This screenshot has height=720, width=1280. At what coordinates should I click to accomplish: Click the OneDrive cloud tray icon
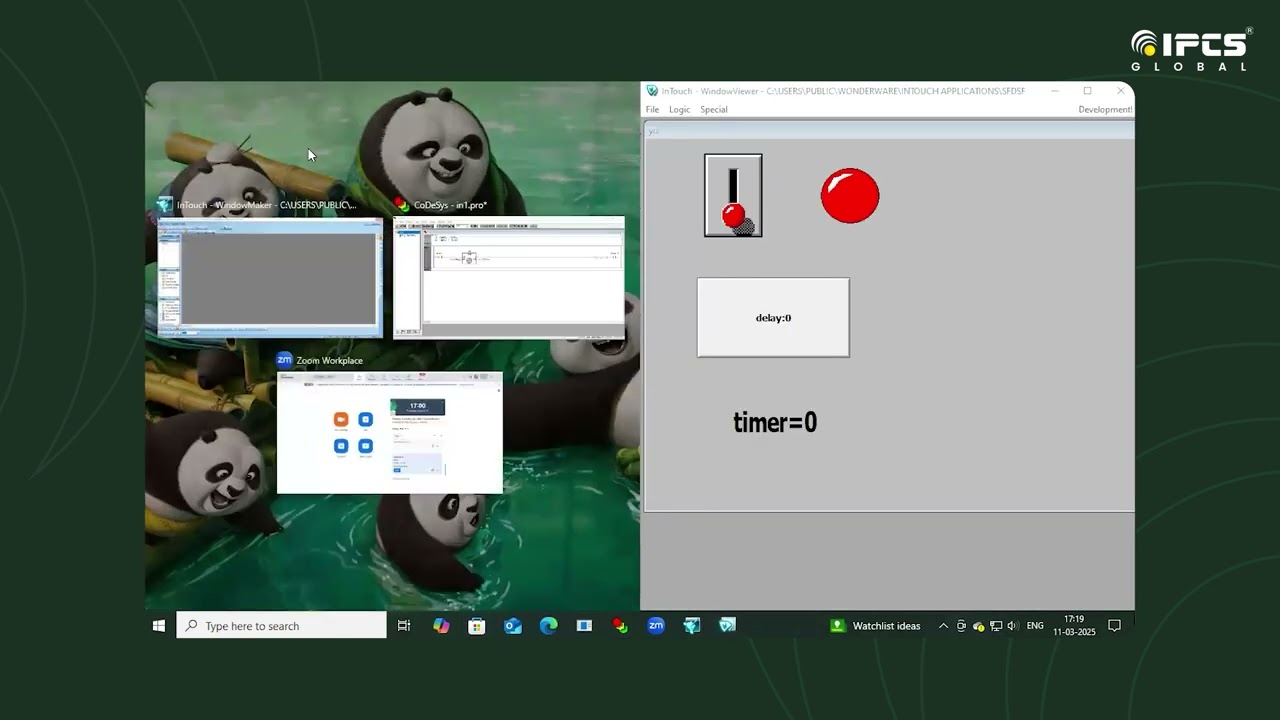coord(978,626)
